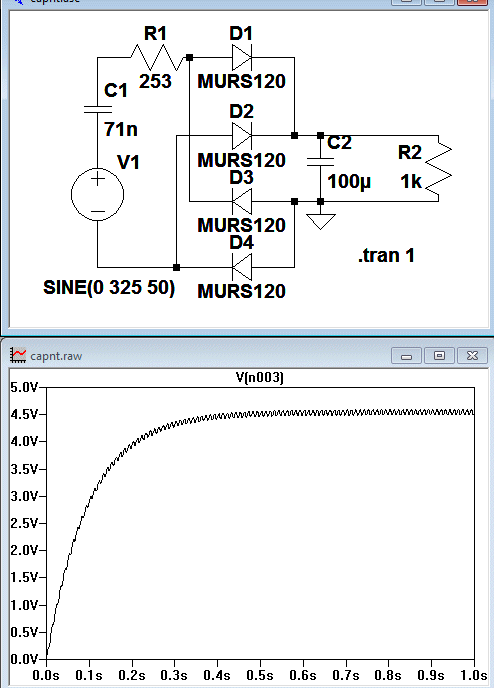Select the D4 diode symbol
Screen dimensions: 494x688
click(242, 267)
